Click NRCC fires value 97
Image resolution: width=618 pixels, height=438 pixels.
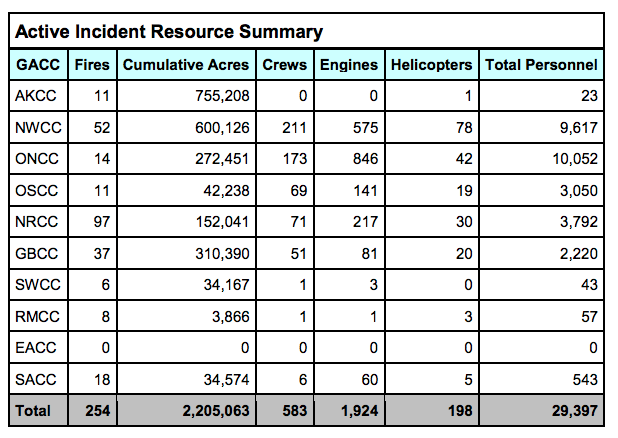pos(102,222)
